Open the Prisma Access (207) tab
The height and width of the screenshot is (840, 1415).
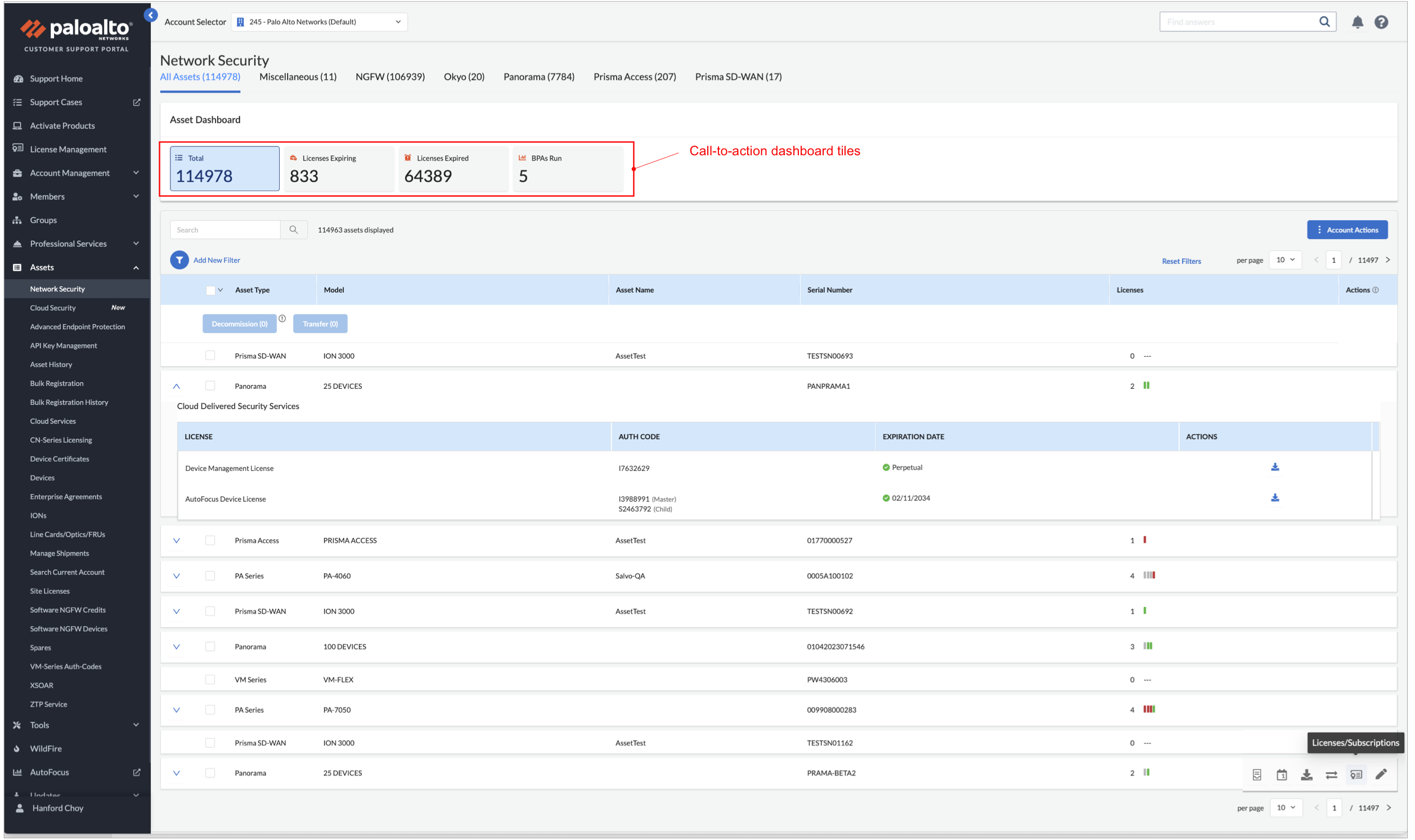pyautogui.click(x=635, y=77)
